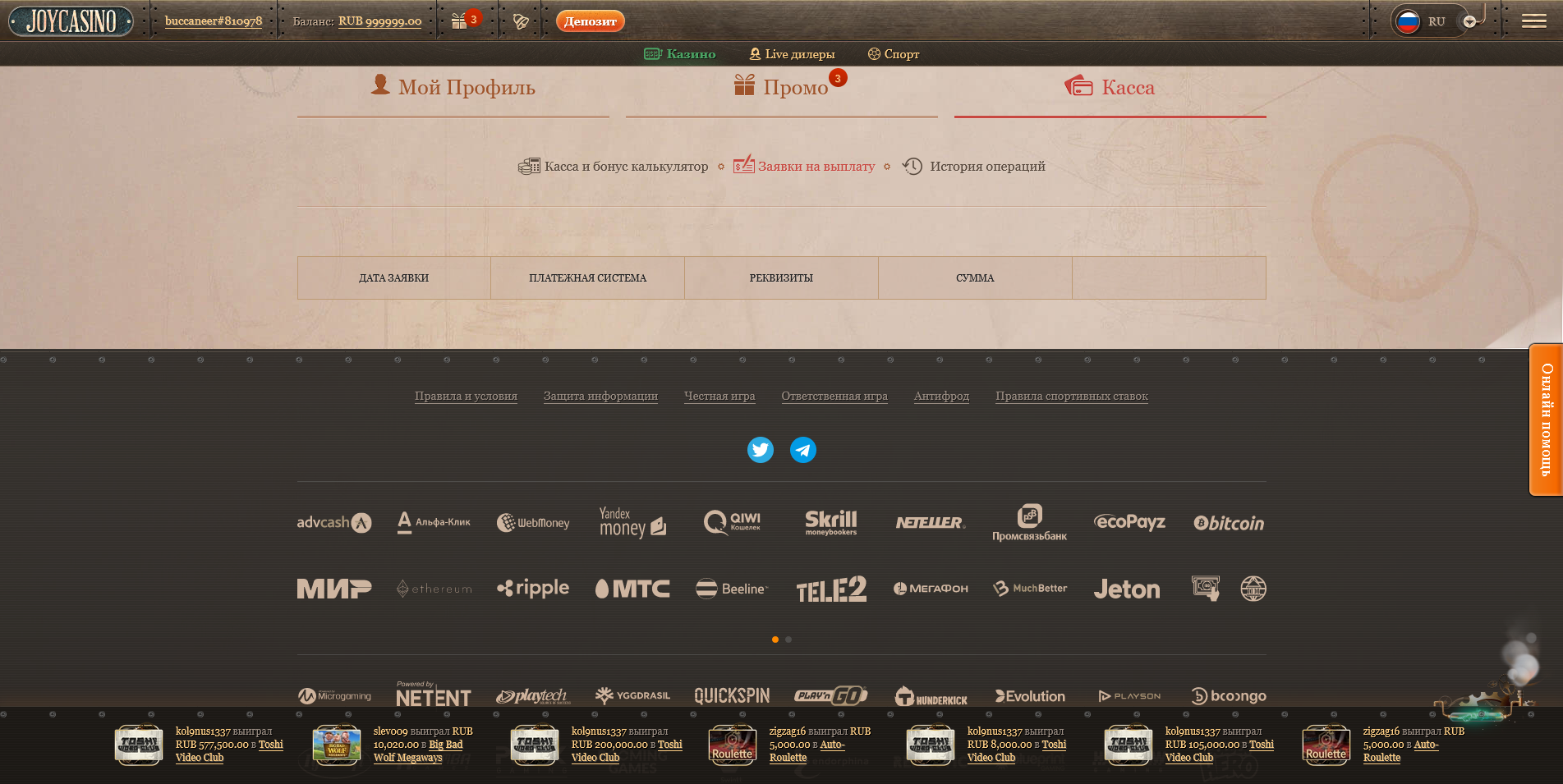Click the Bitcoin payment logo

tap(1229, 523)
